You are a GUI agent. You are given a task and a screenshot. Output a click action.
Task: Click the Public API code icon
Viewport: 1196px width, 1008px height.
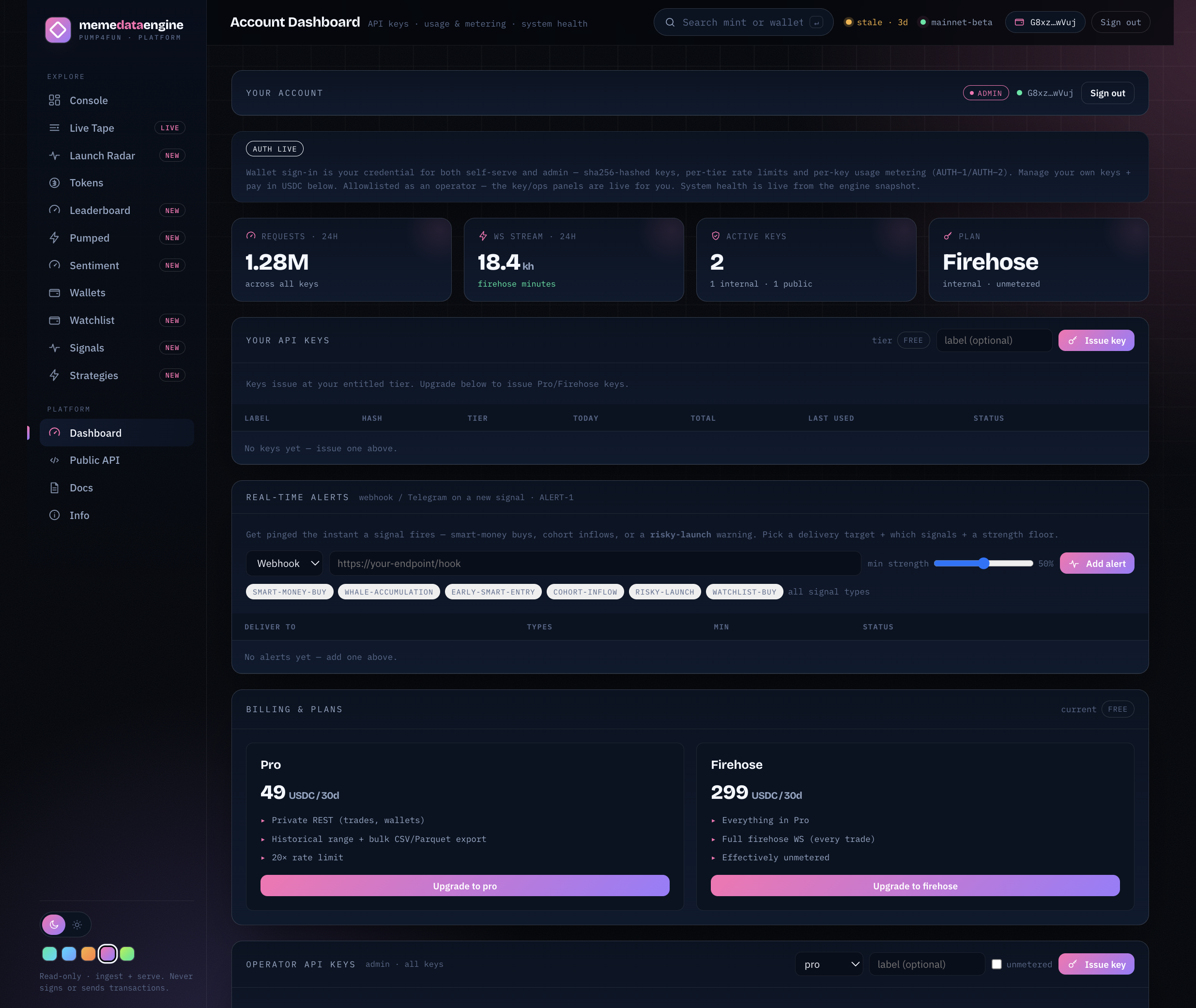(54, 460)
